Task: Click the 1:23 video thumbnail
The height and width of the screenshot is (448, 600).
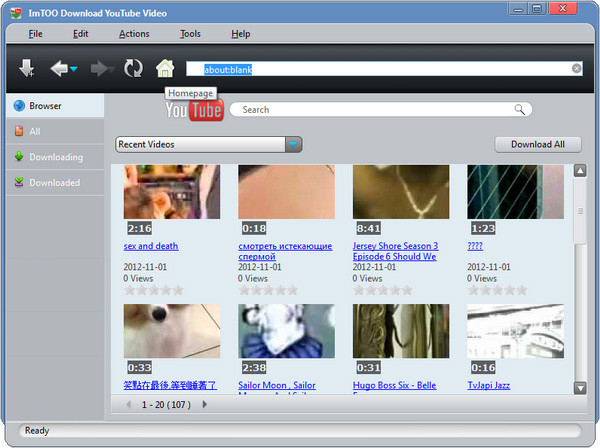Action: [x=515, y=192]
